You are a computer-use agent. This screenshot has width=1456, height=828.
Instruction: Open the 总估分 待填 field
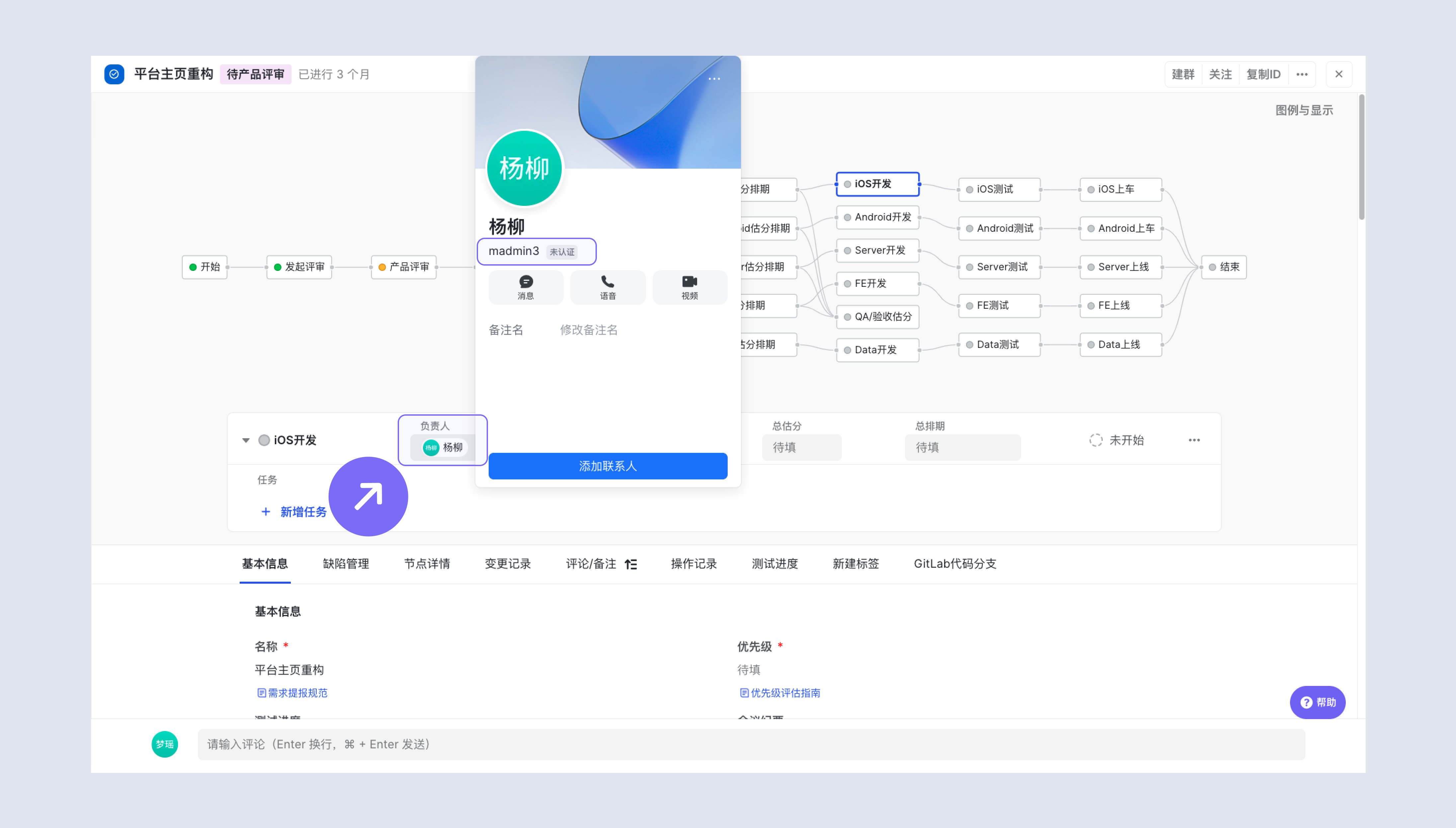[x=802, y=447]
